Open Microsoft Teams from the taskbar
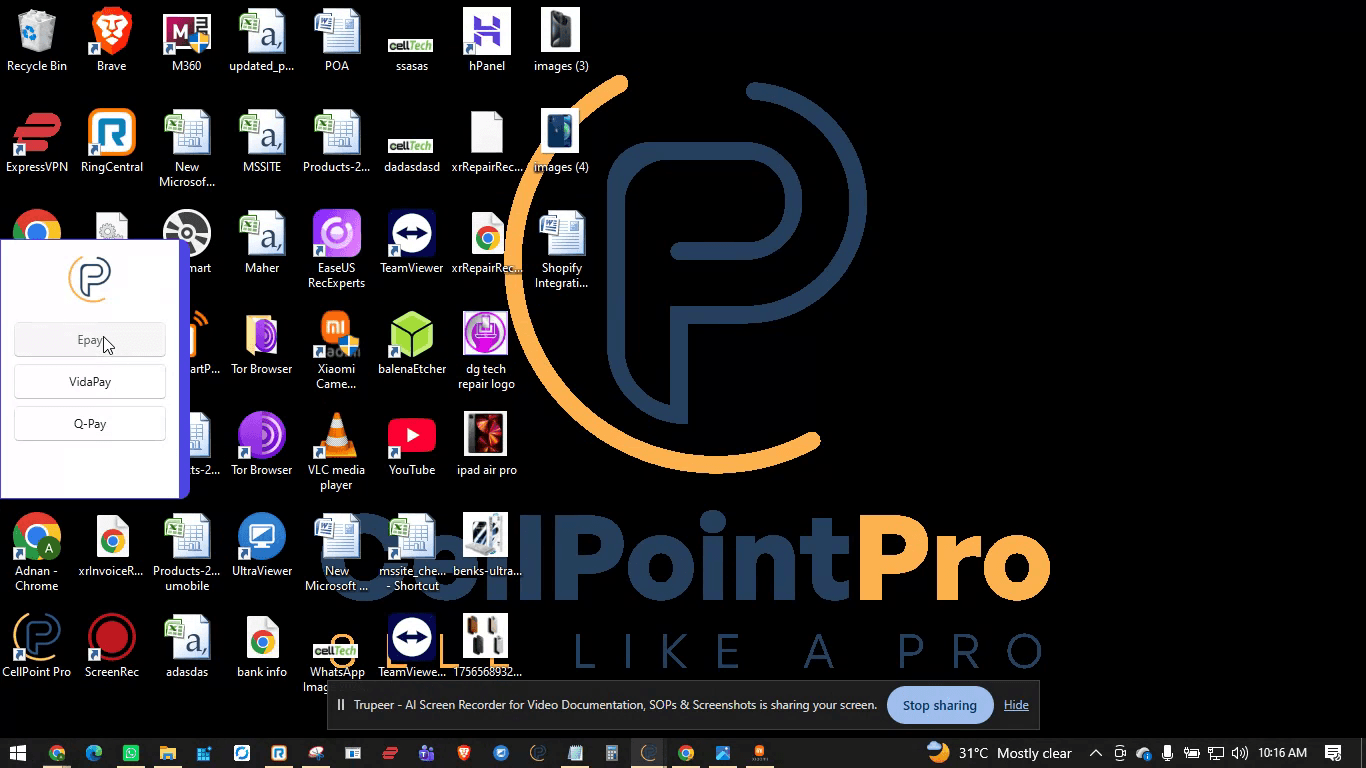 (x=427, y=753)
